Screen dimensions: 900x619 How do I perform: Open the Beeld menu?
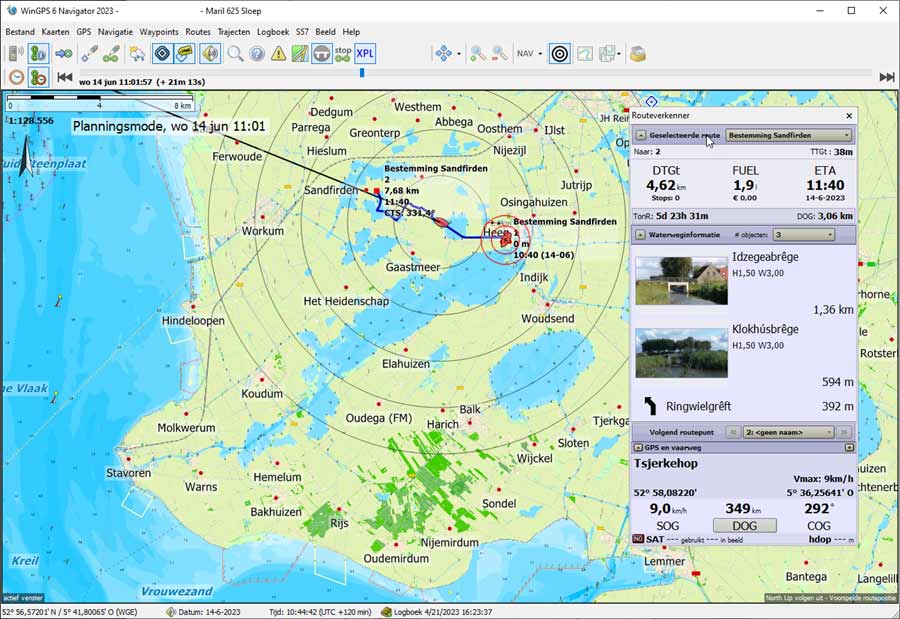click(x=325, y=32)
